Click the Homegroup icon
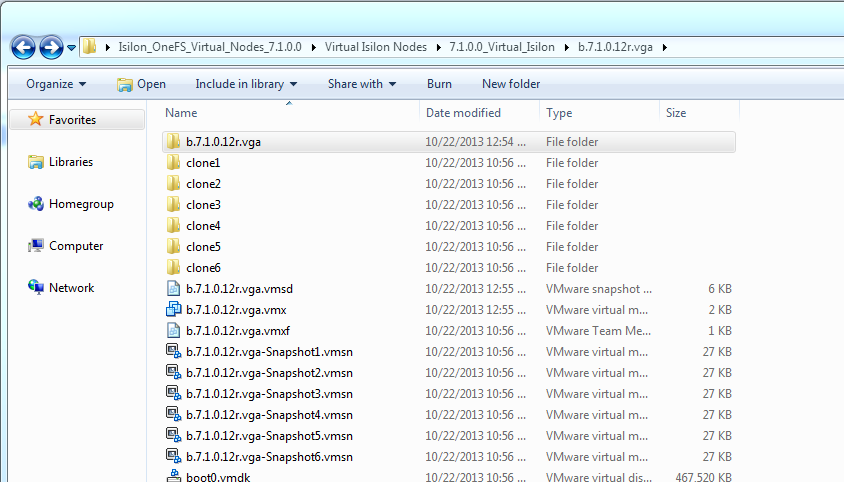The height and width of the screenshot is (482, 844). point(36,204)
